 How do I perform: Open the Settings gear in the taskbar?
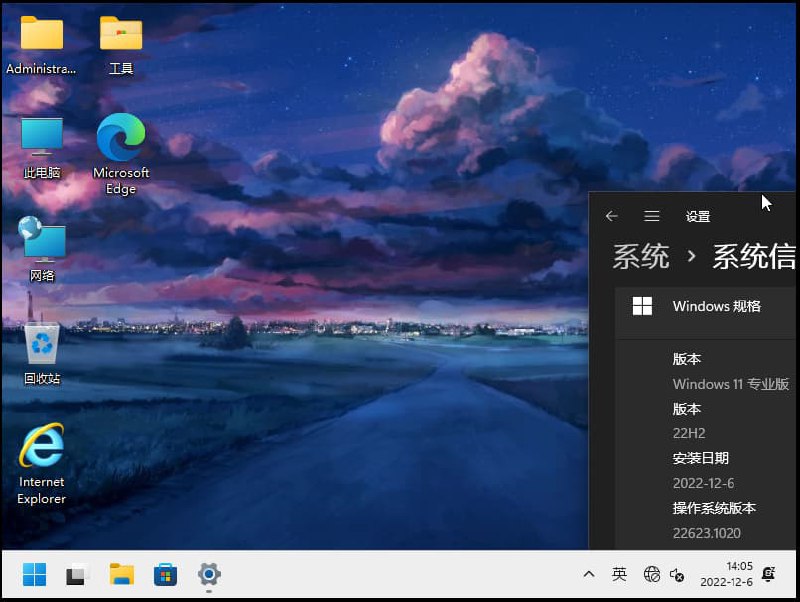point(208,575)
